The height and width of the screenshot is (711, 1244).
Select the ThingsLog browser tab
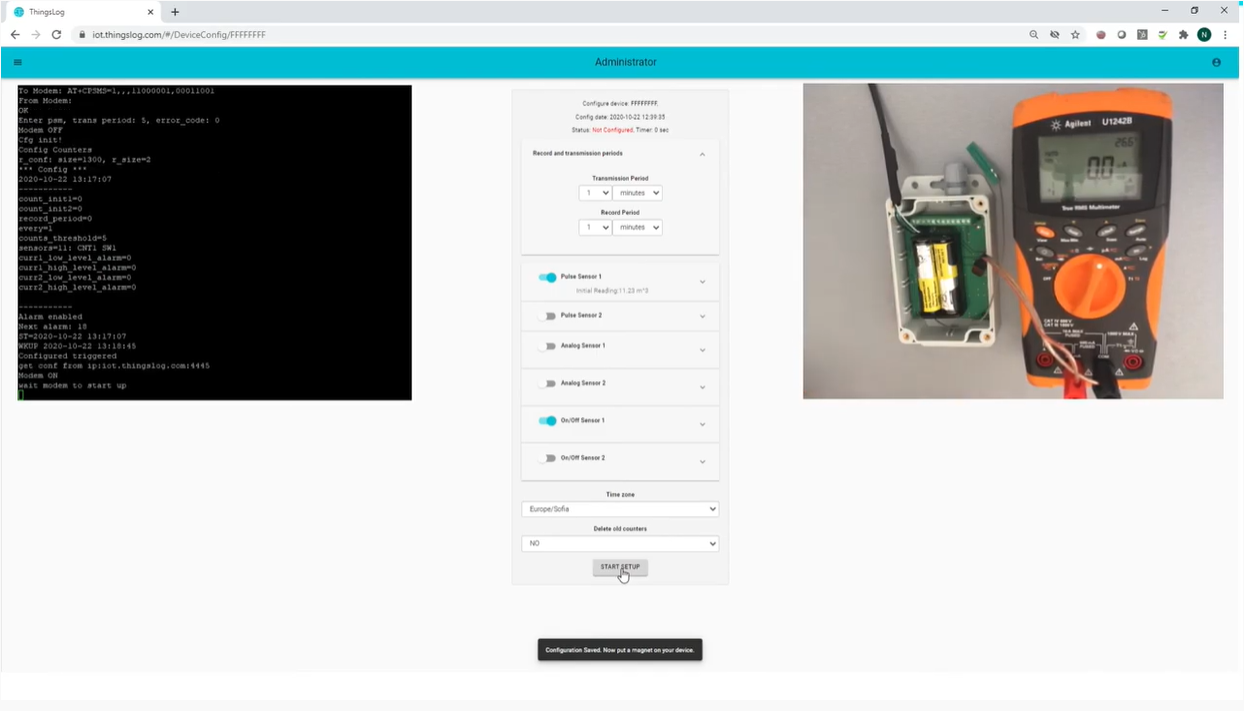click(80, 12)
